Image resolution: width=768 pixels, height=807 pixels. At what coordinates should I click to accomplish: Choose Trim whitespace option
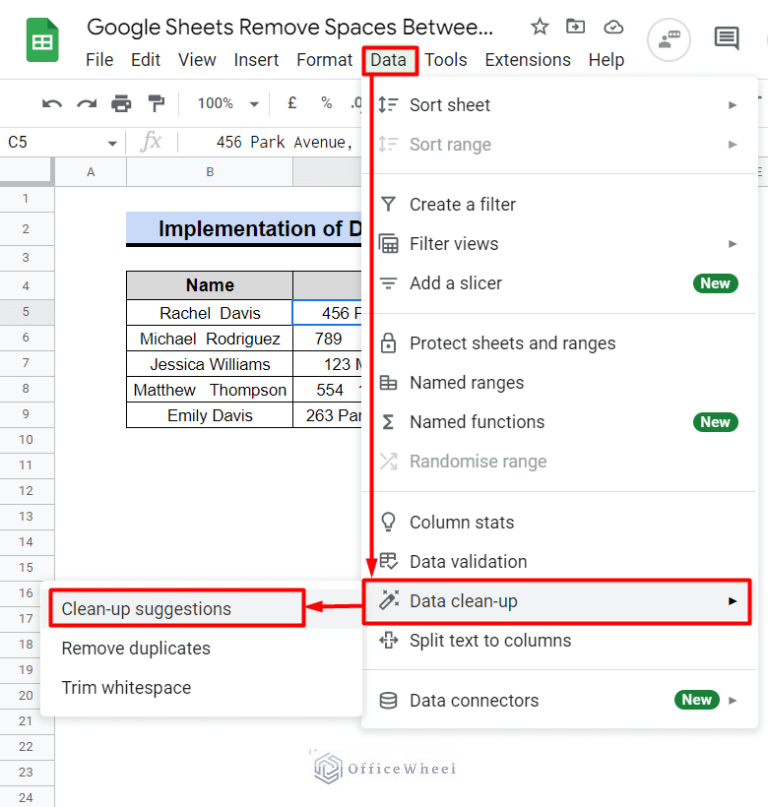[126, 688]
